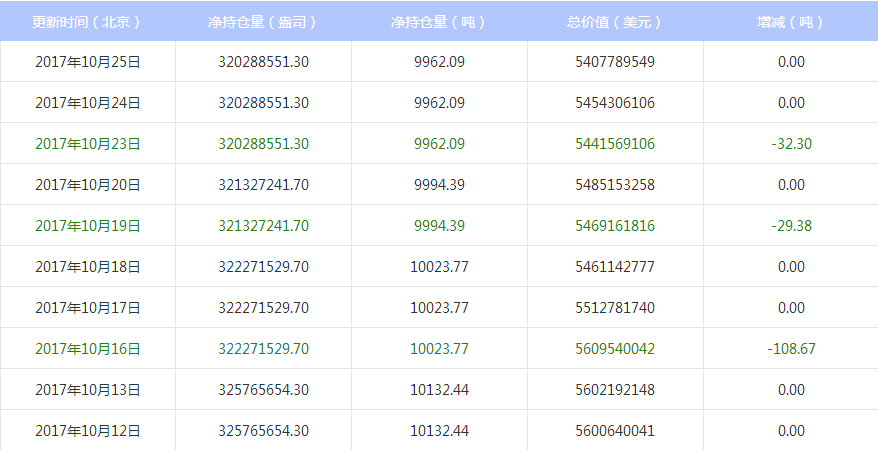Click 325765654.30 in the 10月13日 row
This screenshot has width=878, height=450.
point(263,390)
